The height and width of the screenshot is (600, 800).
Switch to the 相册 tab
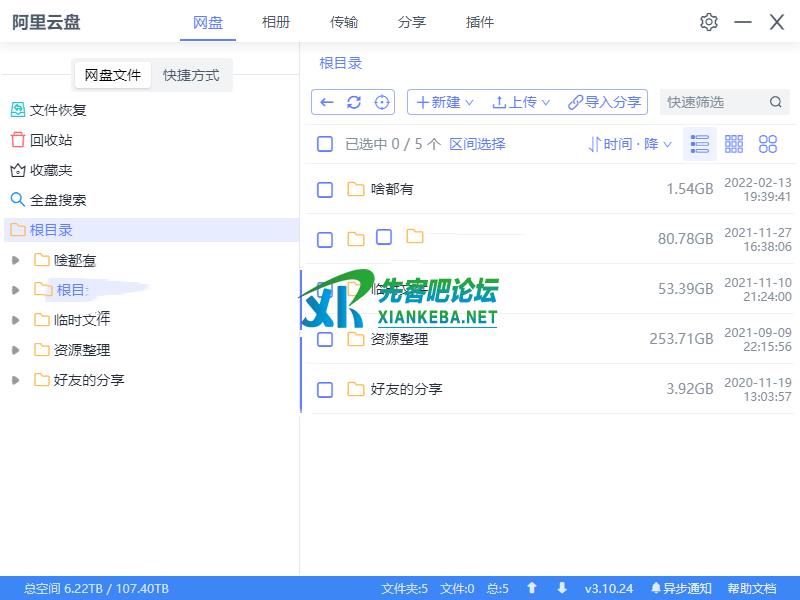tap(276, 22)
